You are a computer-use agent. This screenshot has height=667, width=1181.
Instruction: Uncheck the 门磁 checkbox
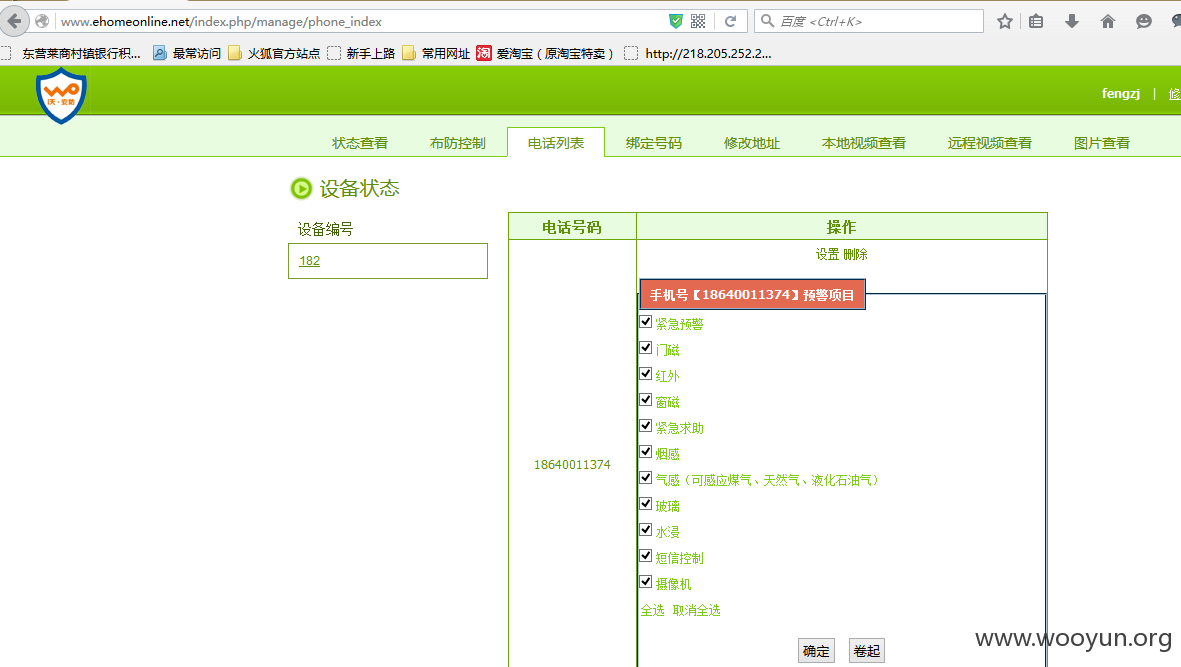(x=645, y=348)
